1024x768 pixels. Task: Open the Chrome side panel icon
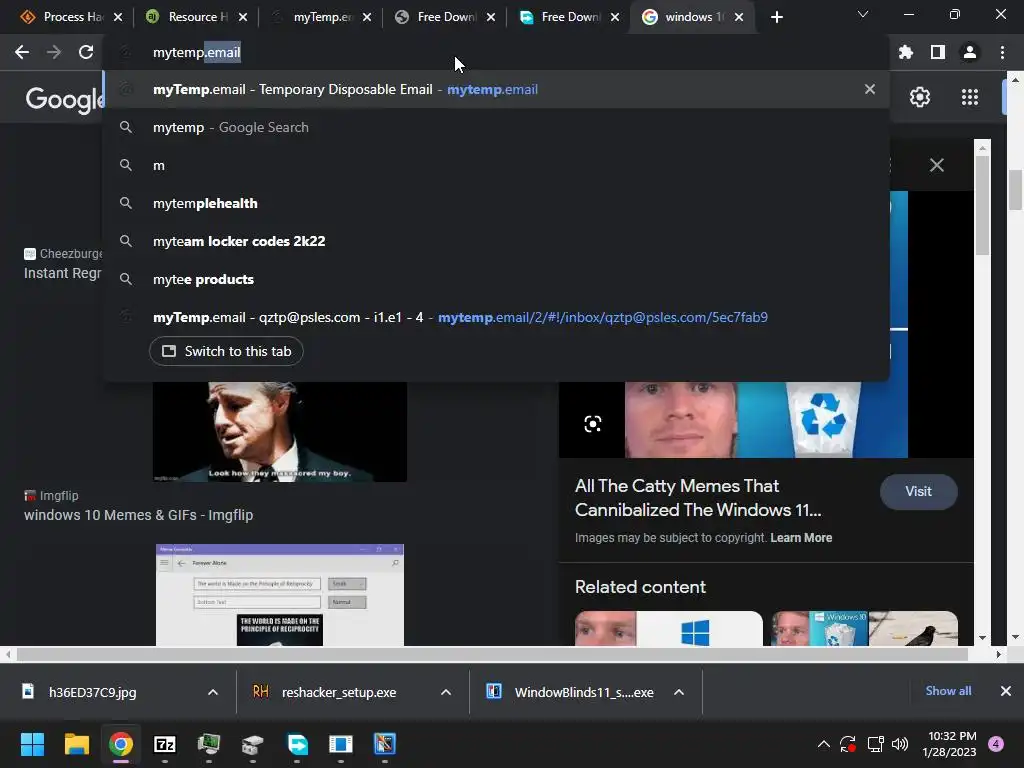[x=938, y=52]
